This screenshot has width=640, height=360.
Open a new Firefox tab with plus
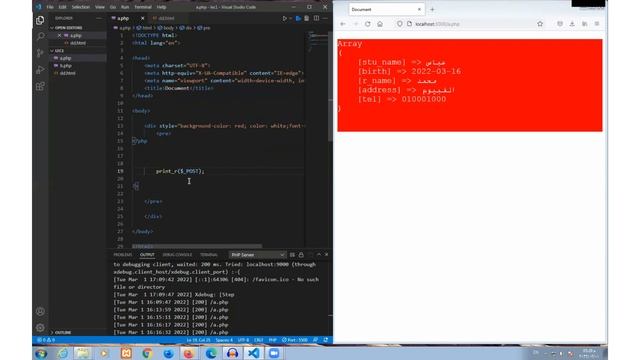(x=432, y=9)
